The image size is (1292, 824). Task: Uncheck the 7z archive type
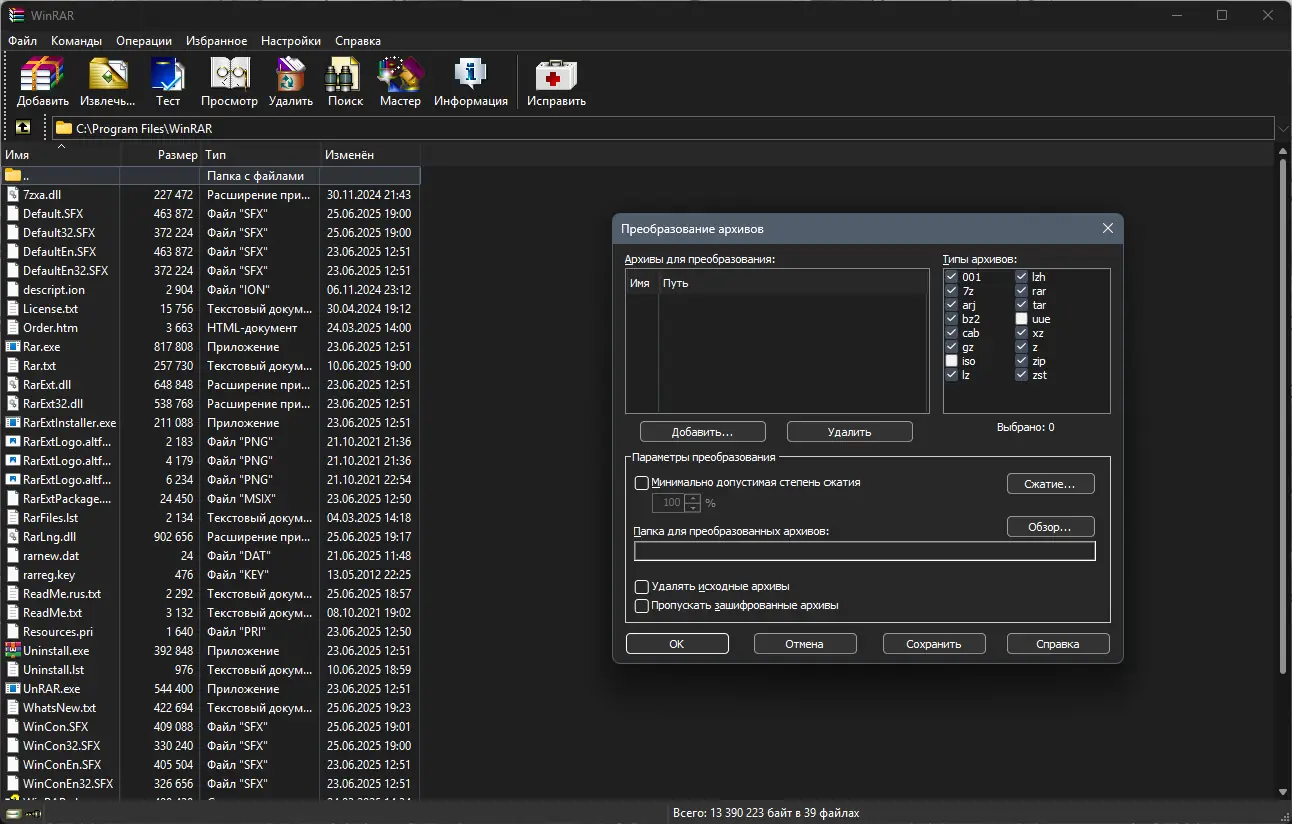(x=952, y=291)
